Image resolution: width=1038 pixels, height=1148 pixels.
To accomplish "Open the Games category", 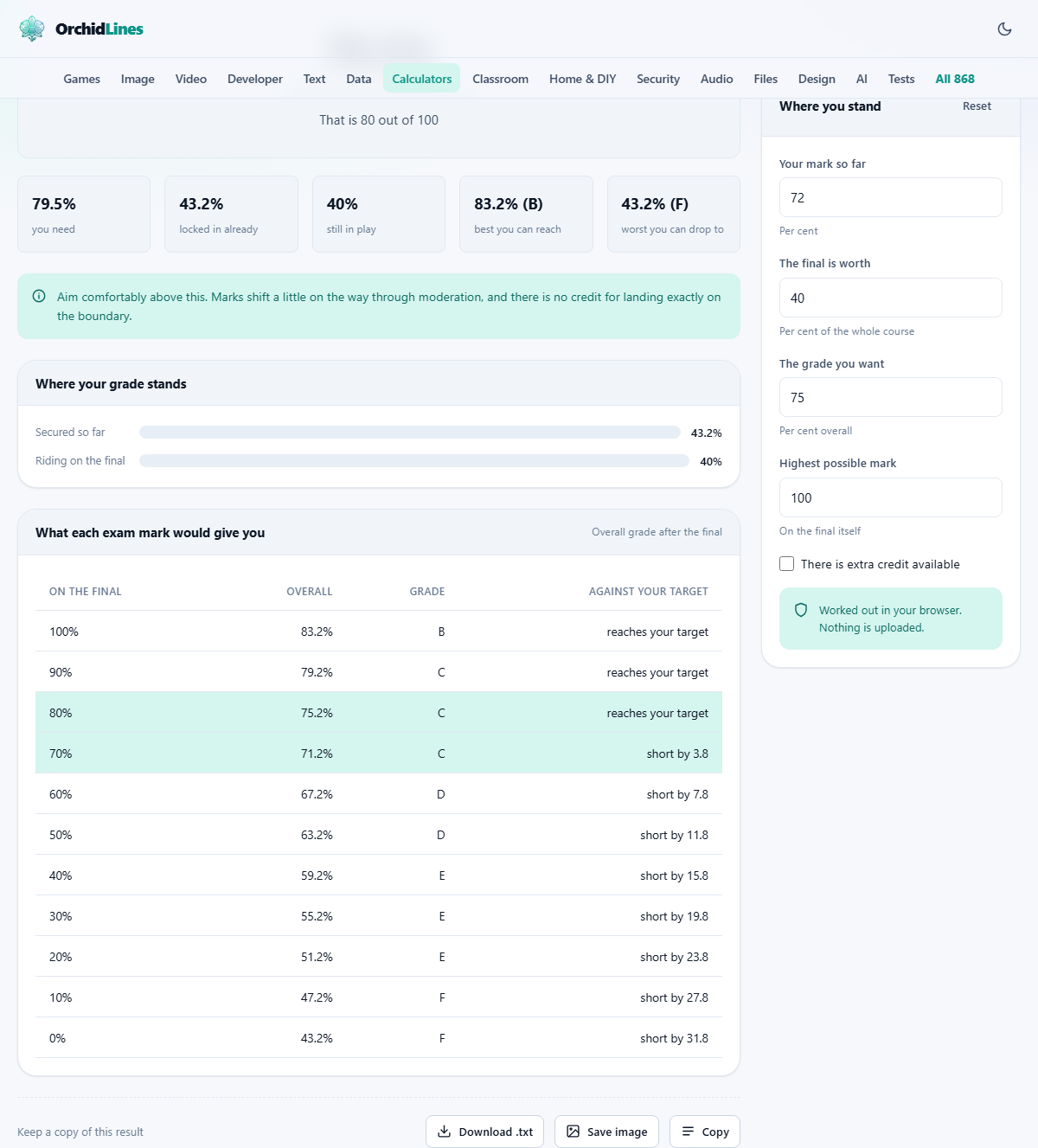I will pos(82,79).
